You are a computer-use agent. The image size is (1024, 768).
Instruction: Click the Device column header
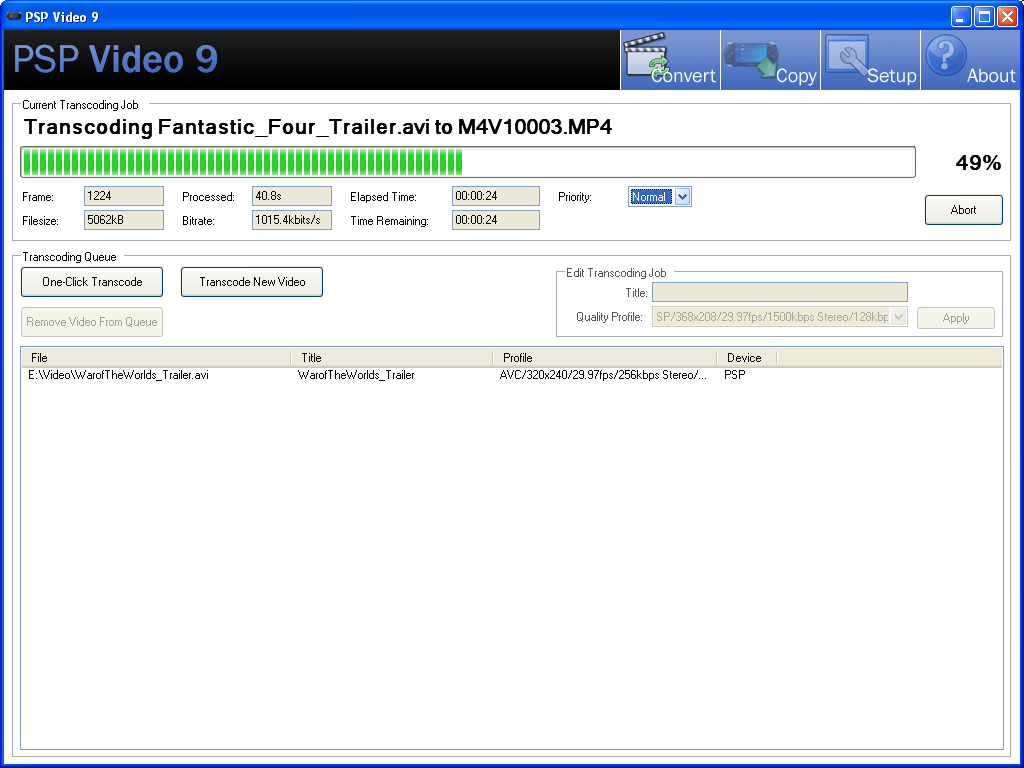coord(745,357)
